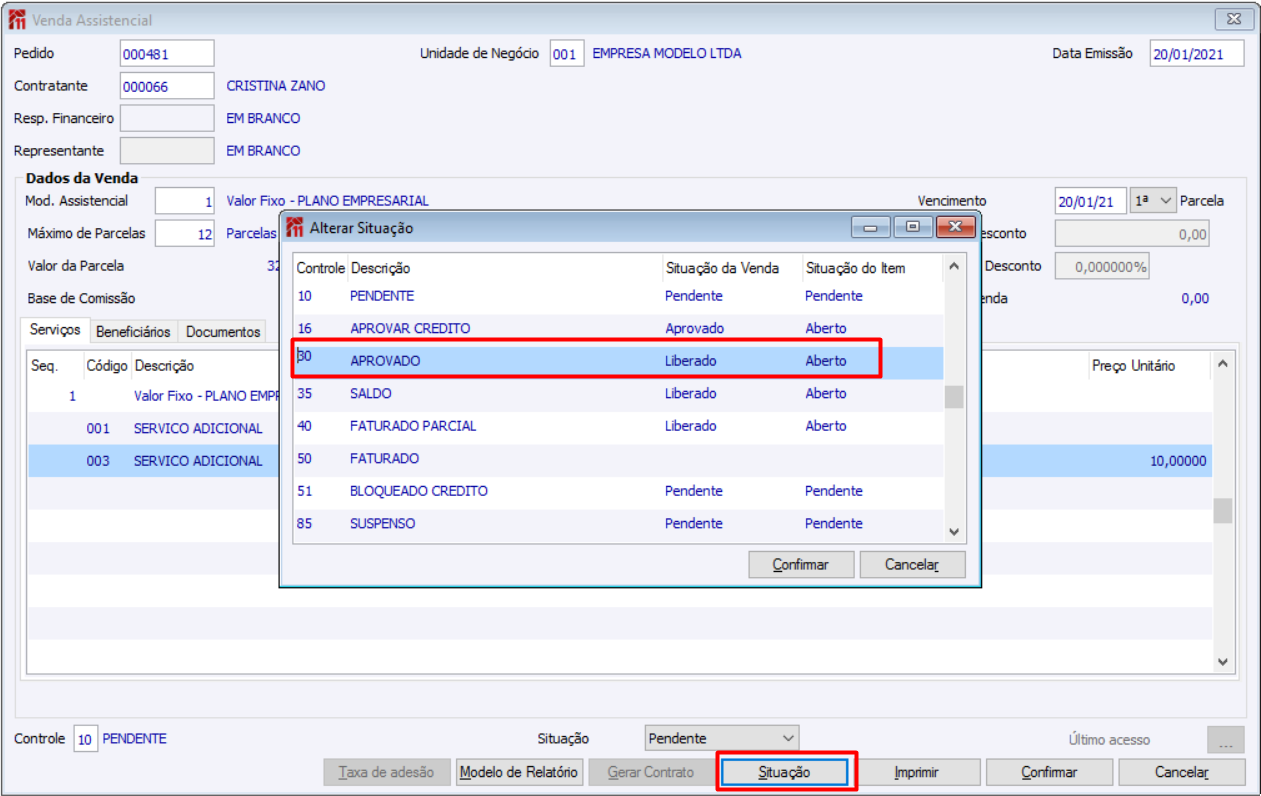Select the FATURADO row with controle 50
1261x796 pixels.
pos(618,458)
